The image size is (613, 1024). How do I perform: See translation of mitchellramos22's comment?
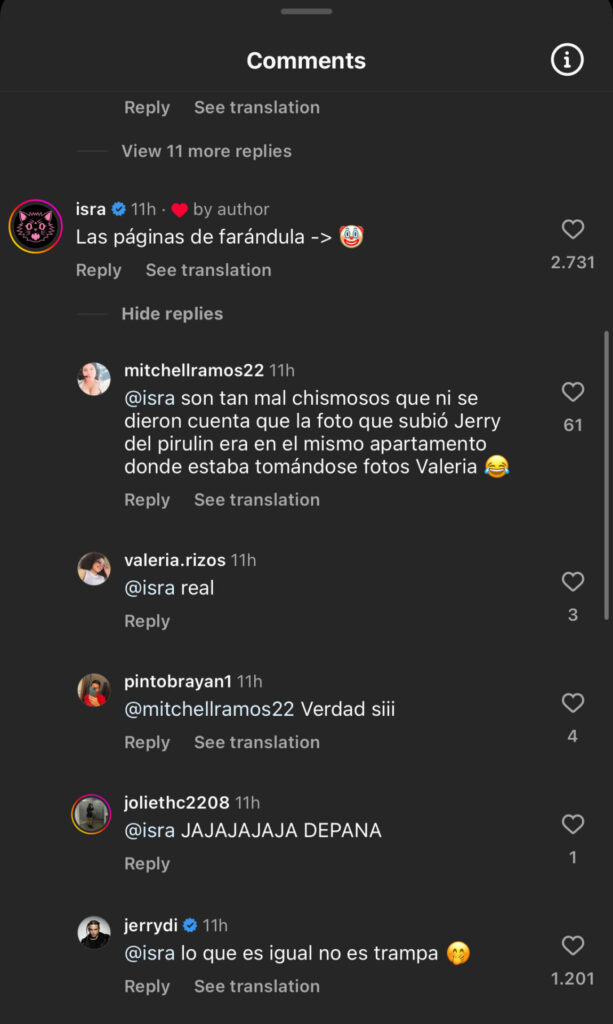point(257,500)
